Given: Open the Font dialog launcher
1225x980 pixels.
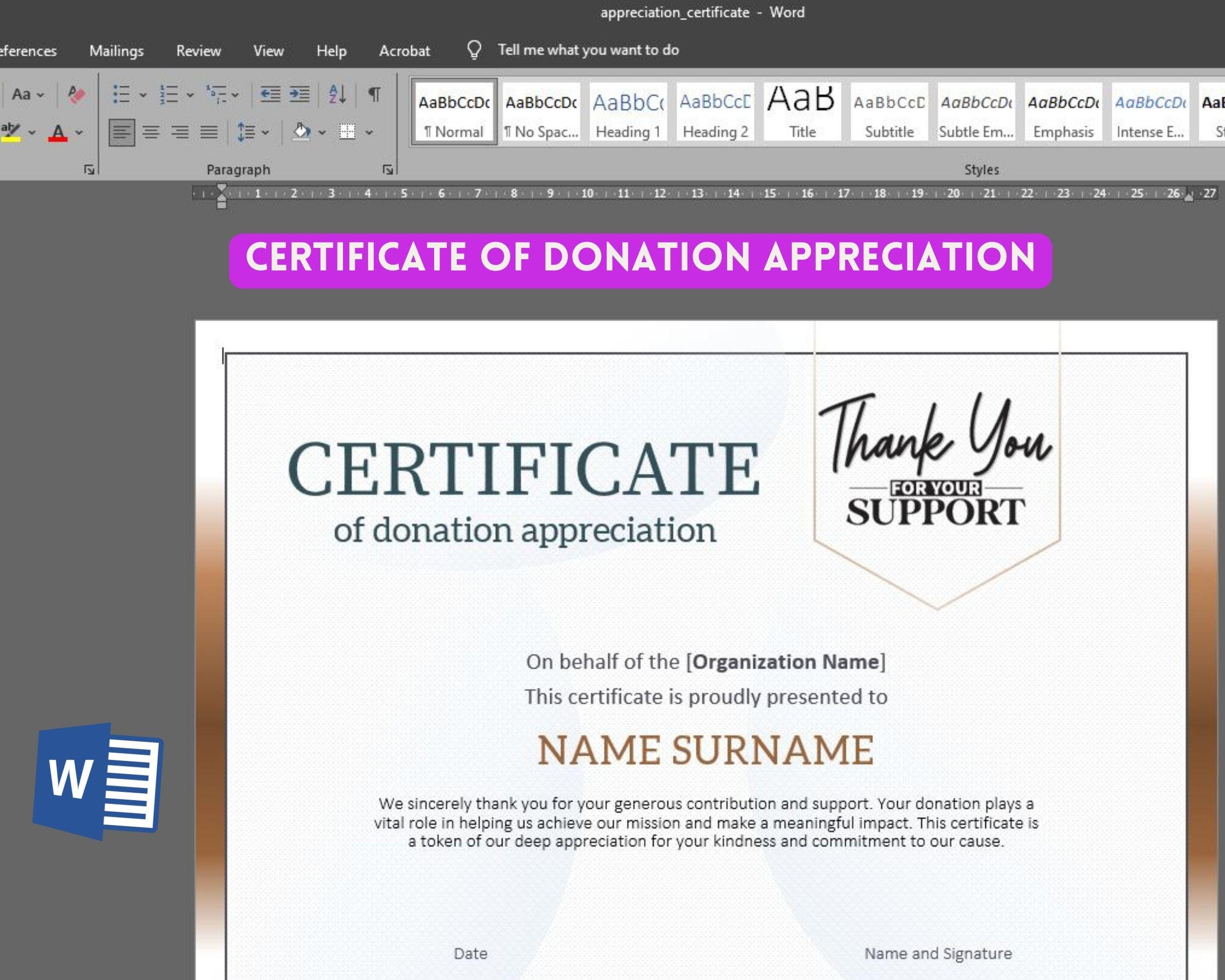Looking at the screenshot, I should [89, 170].
